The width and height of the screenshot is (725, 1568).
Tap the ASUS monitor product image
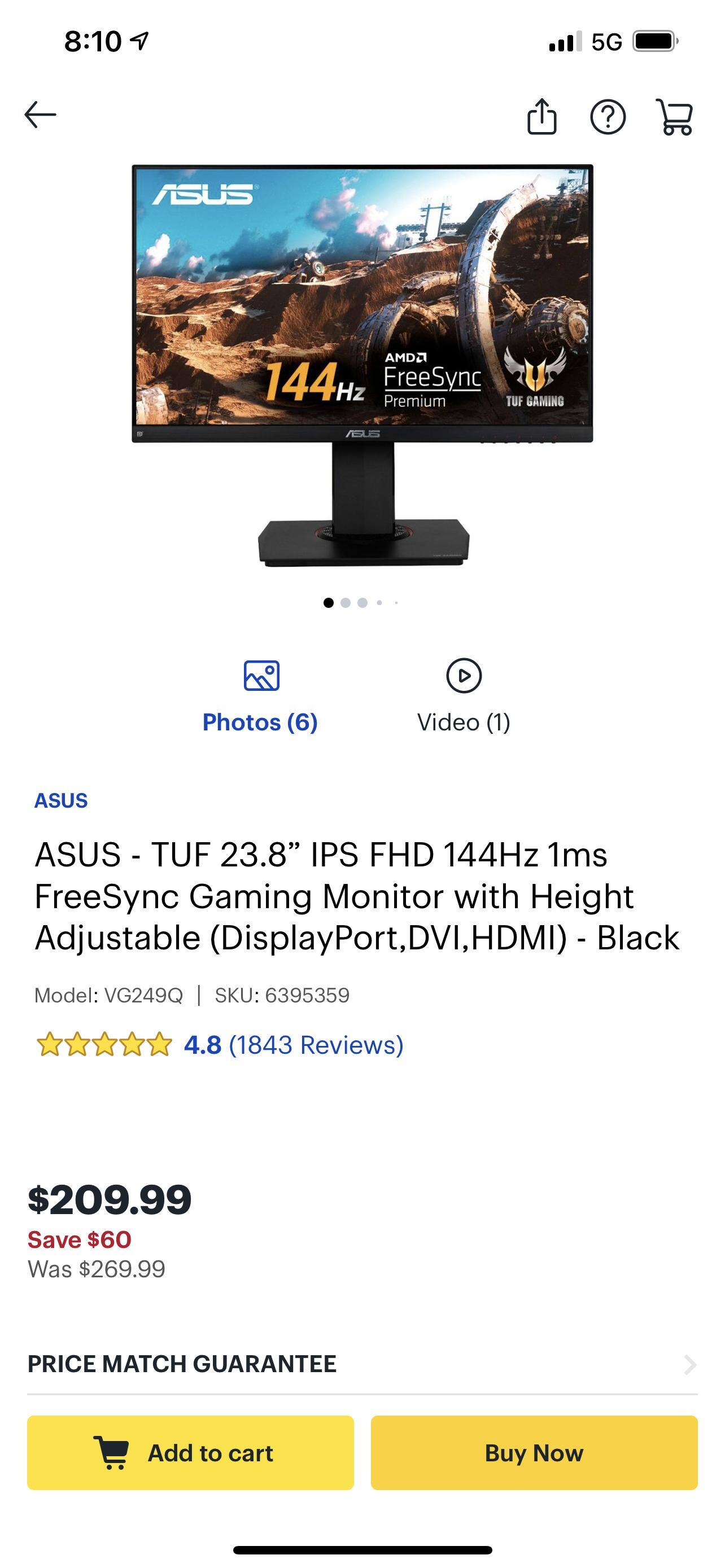click(363, 365)
